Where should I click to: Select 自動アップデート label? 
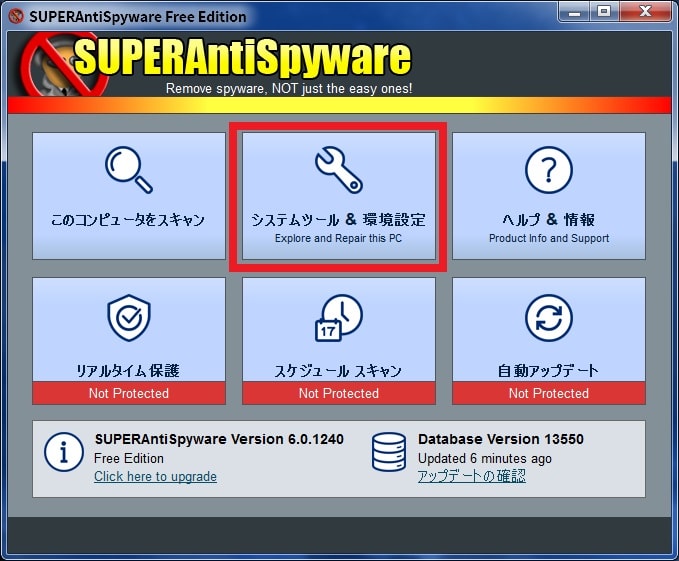548,371
